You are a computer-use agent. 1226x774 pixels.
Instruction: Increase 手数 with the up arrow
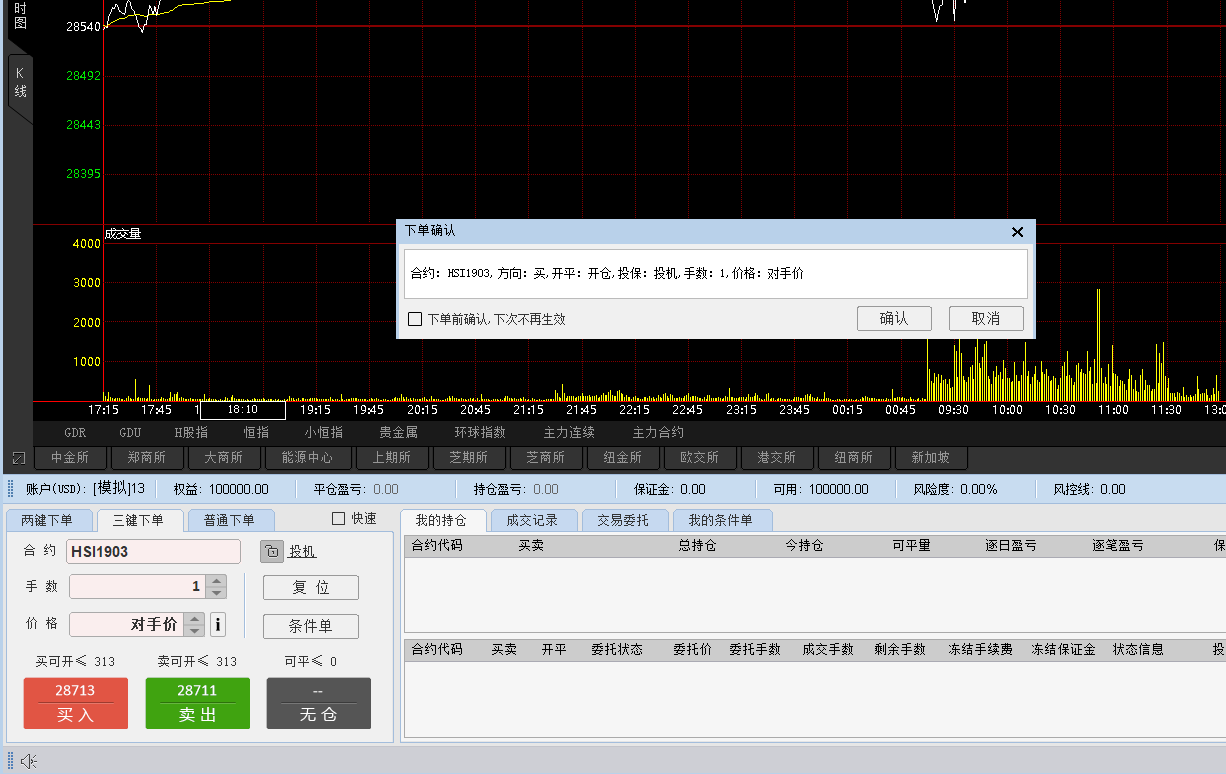217,581
